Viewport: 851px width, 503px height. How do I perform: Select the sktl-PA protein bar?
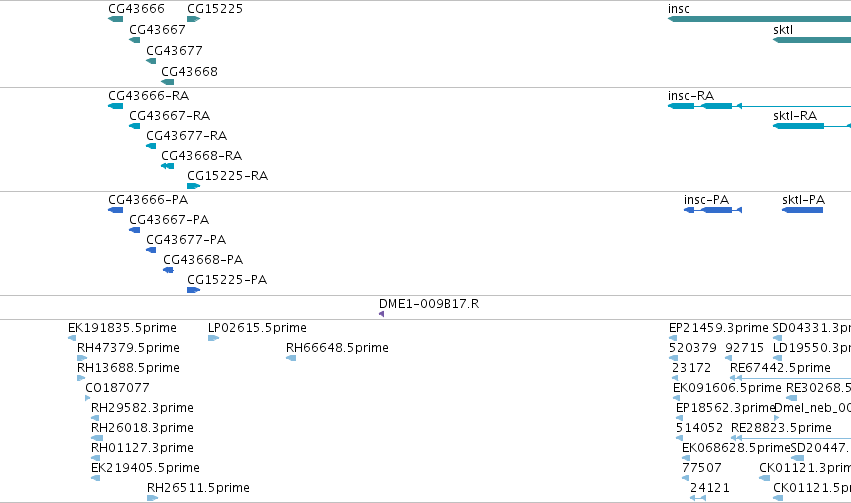pyautogui.click(x=803, y=210)
